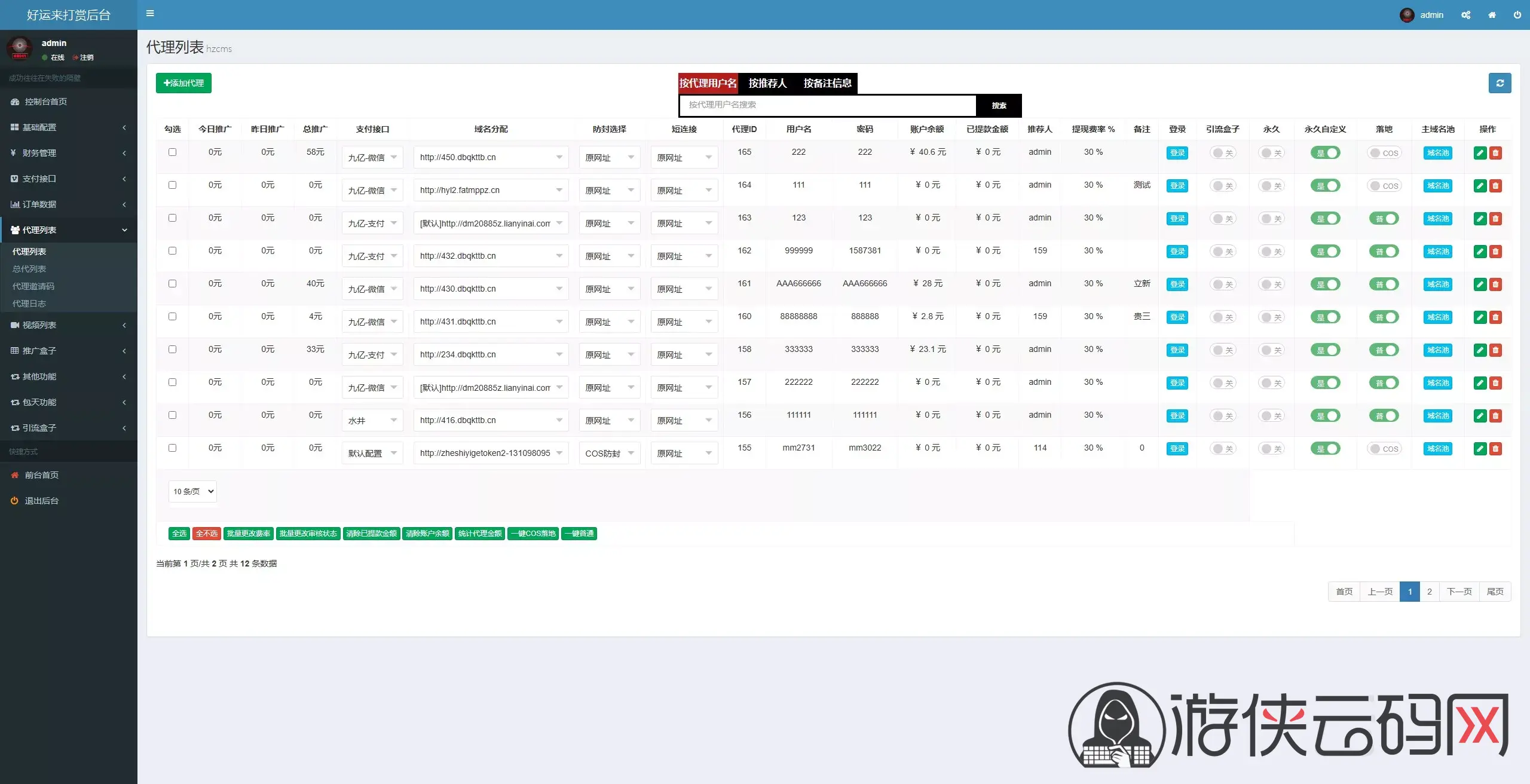Open the settings gears icon beside admin
The height and width of the screenshot is (784, 1530).
[1465, 15]
